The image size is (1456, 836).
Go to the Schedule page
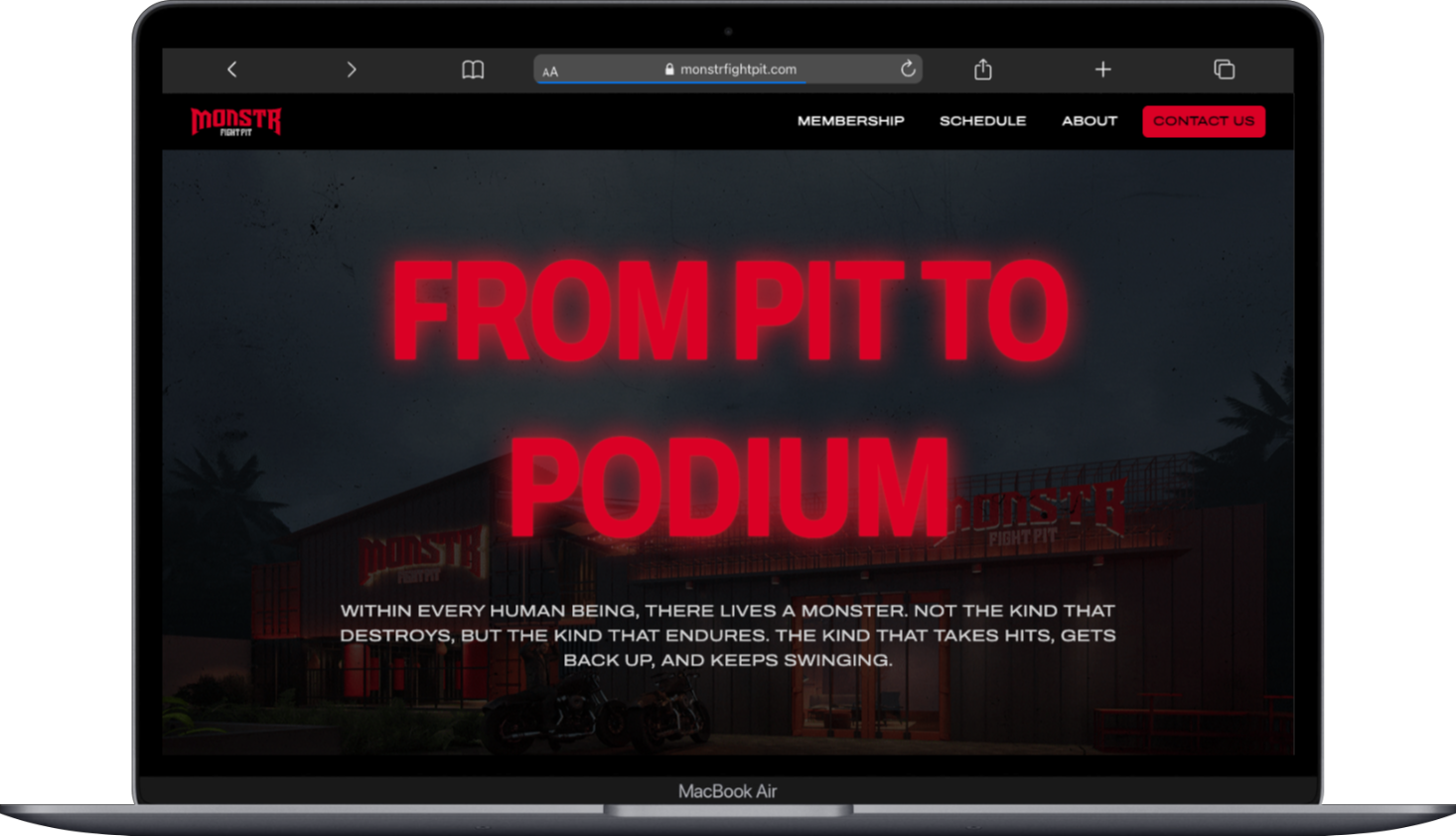[x=982, y=121]
